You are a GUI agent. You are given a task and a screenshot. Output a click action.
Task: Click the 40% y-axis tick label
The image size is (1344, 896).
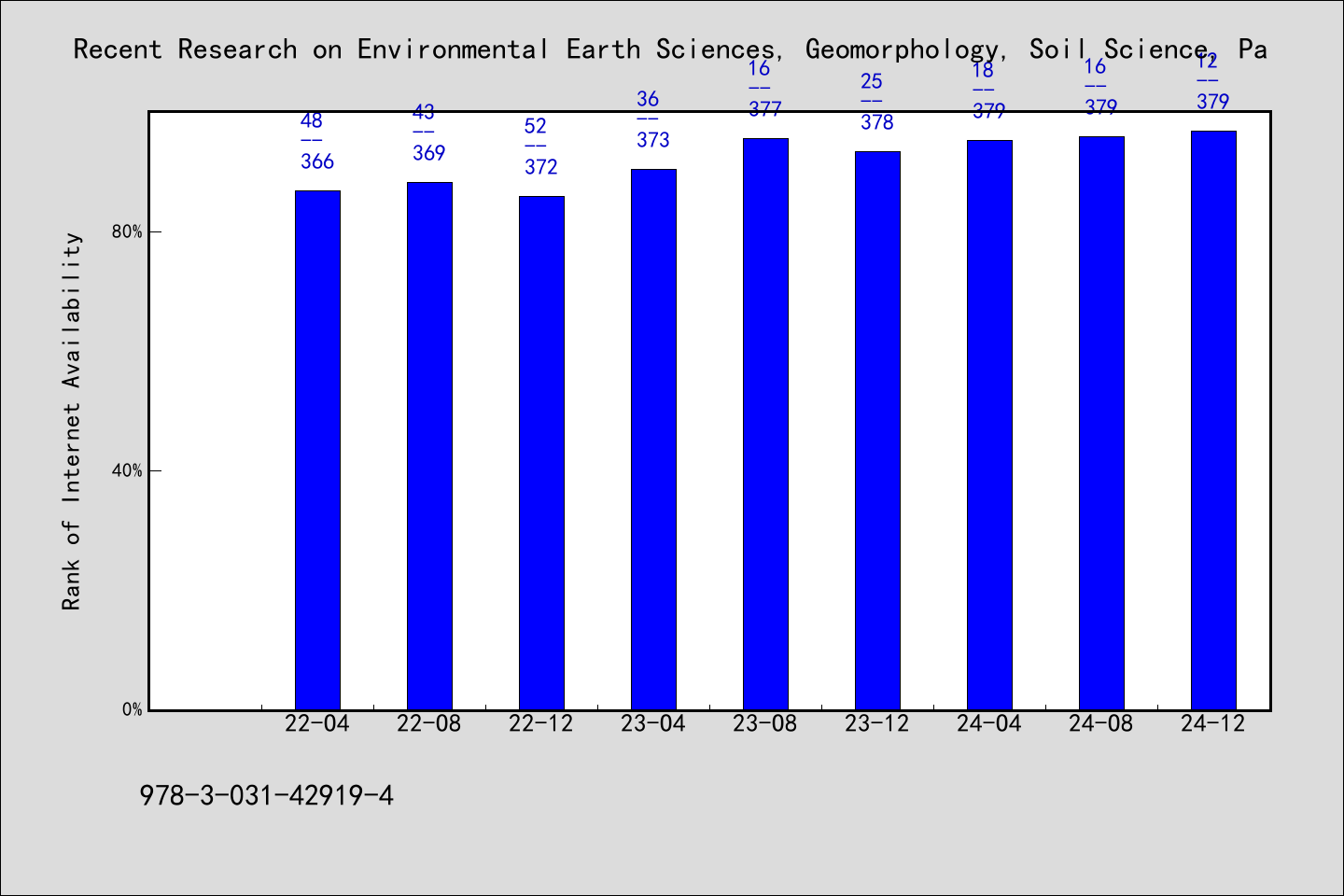127,470
